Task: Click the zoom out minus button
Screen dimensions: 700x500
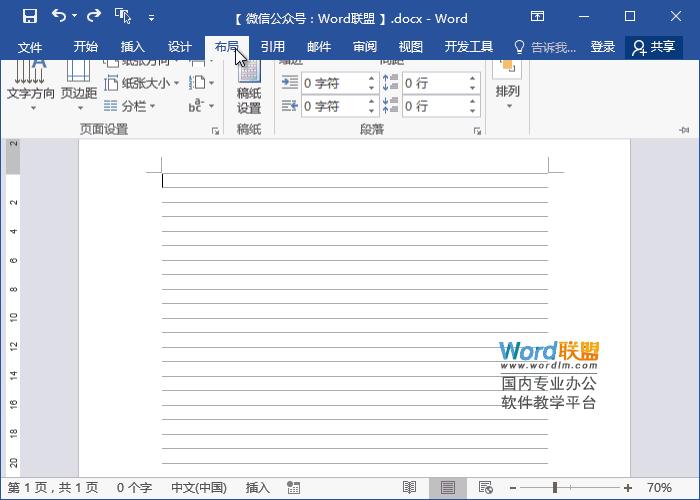Action: click(x=513, y=488)
